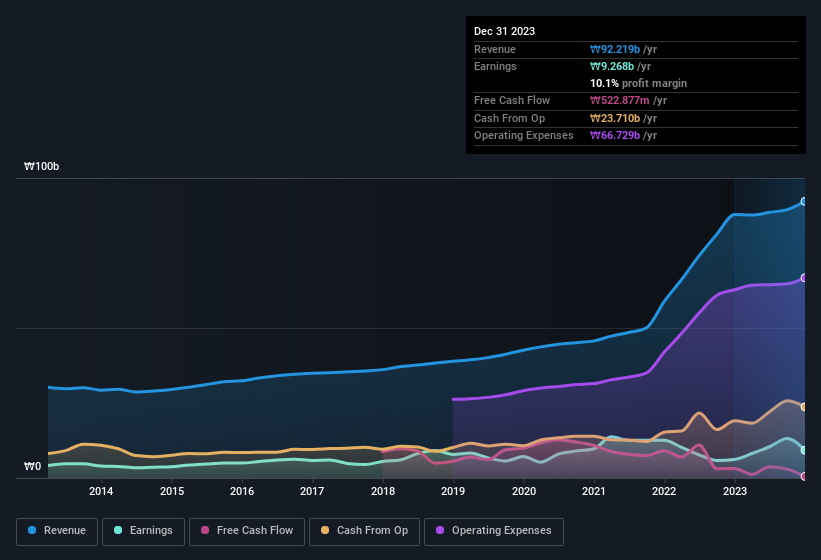Image resolution: width=821 pixels, height=560 pixels.
Task: Click the 2022 x-axis label
Action: 664,491
